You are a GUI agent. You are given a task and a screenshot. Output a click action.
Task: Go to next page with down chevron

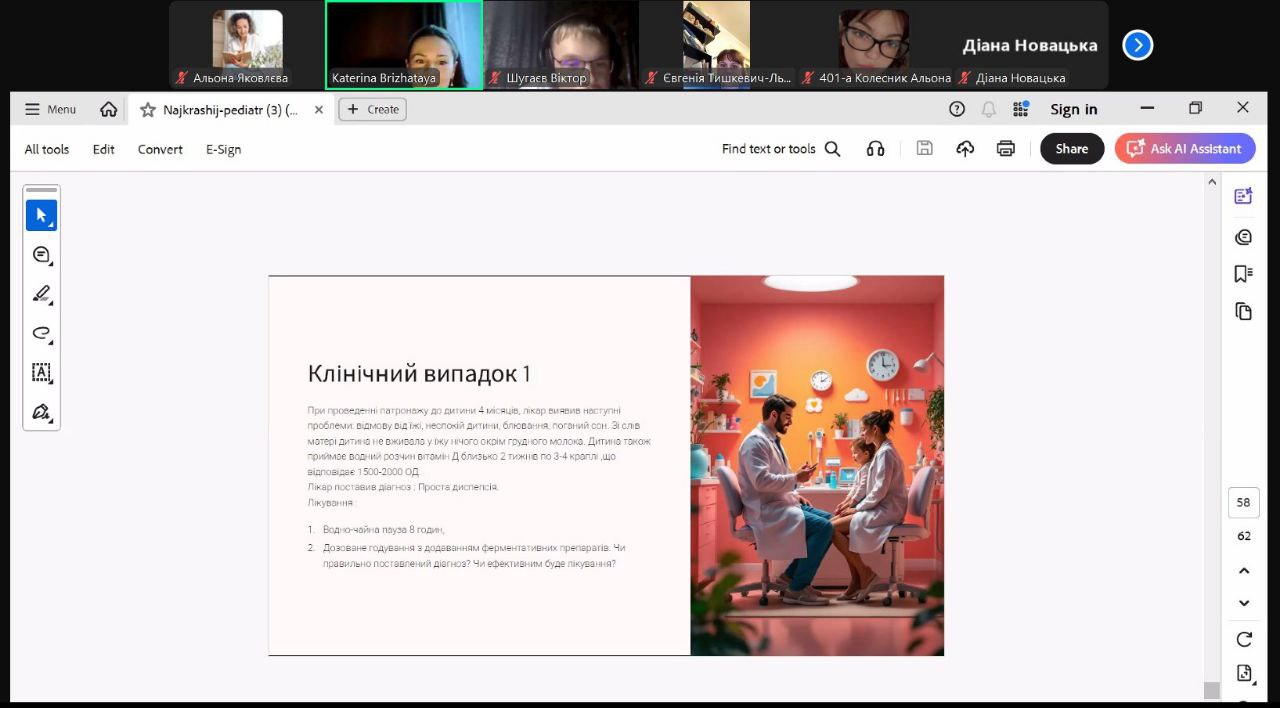pos(1244,603)
